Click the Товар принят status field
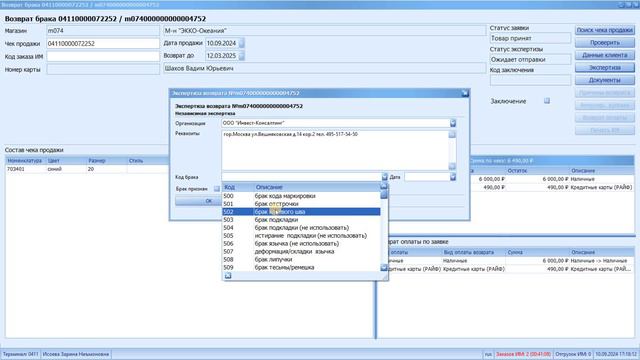This screenshot has width=640, height=360. click(530, 38)
